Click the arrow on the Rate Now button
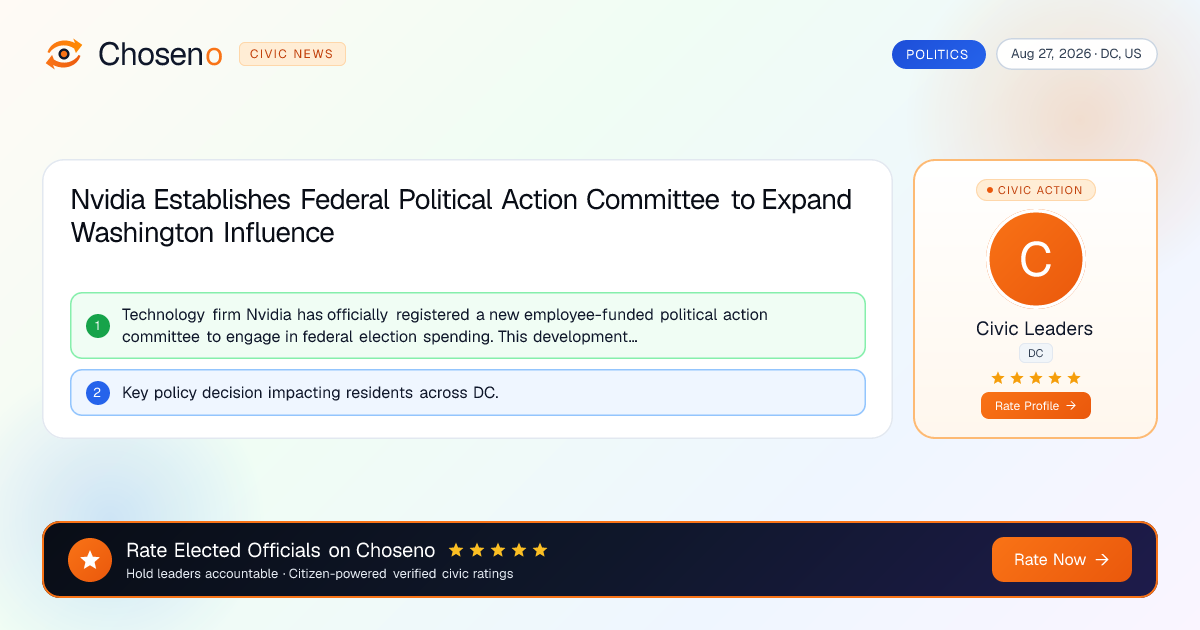Image resolution: width=1200 pixels, height=630 pixels. coord(1102,560)
